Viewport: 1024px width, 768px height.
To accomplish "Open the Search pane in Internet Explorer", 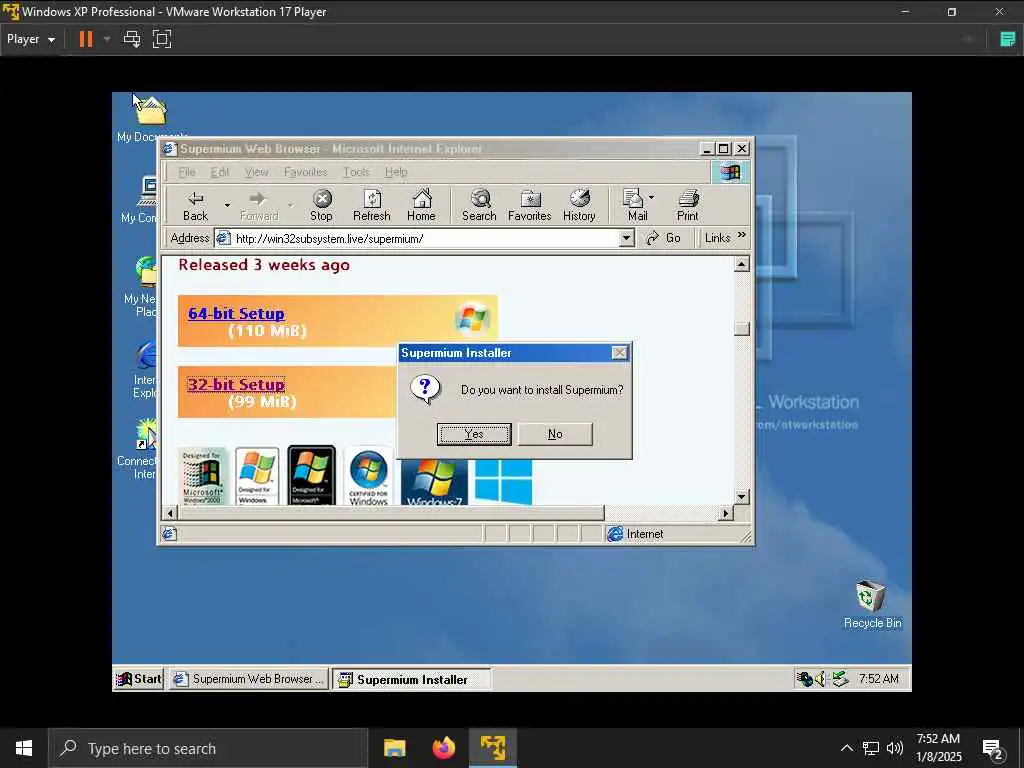I will pyautogui.click(x=479, y=206).
